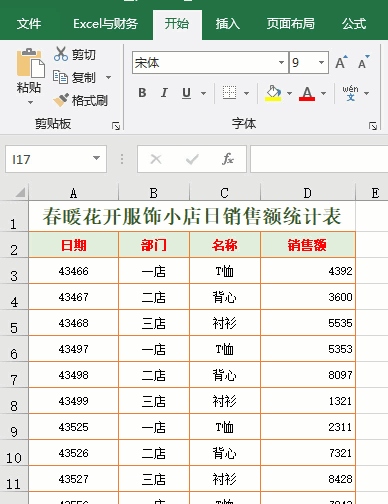The height and width of the screenshot is (504, 388).
Task: Select cell with date 43497
Action: click(x=74, y=349)
